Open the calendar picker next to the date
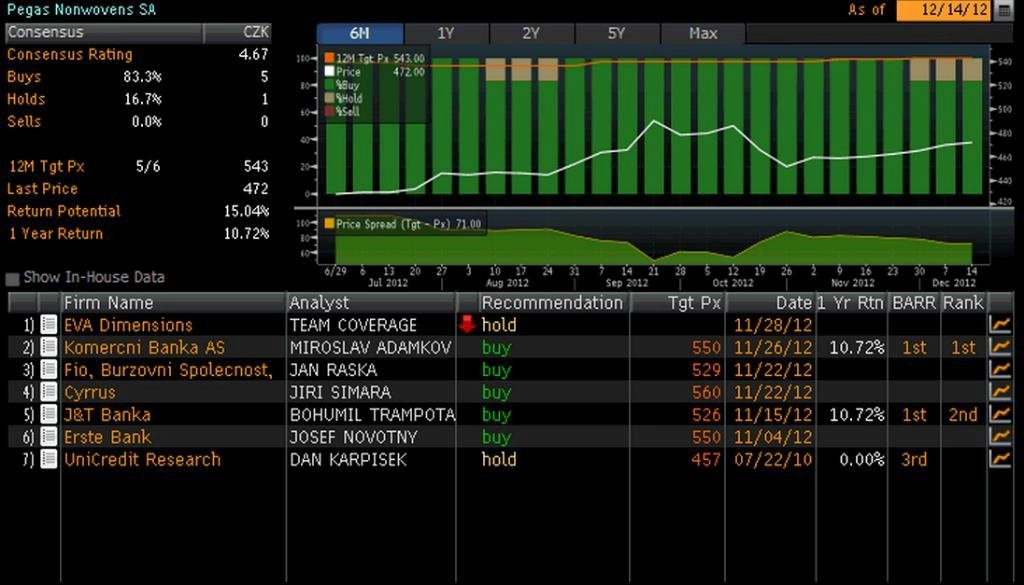1024x585 pixels. pyautogui.click(x=1005, y=10)
